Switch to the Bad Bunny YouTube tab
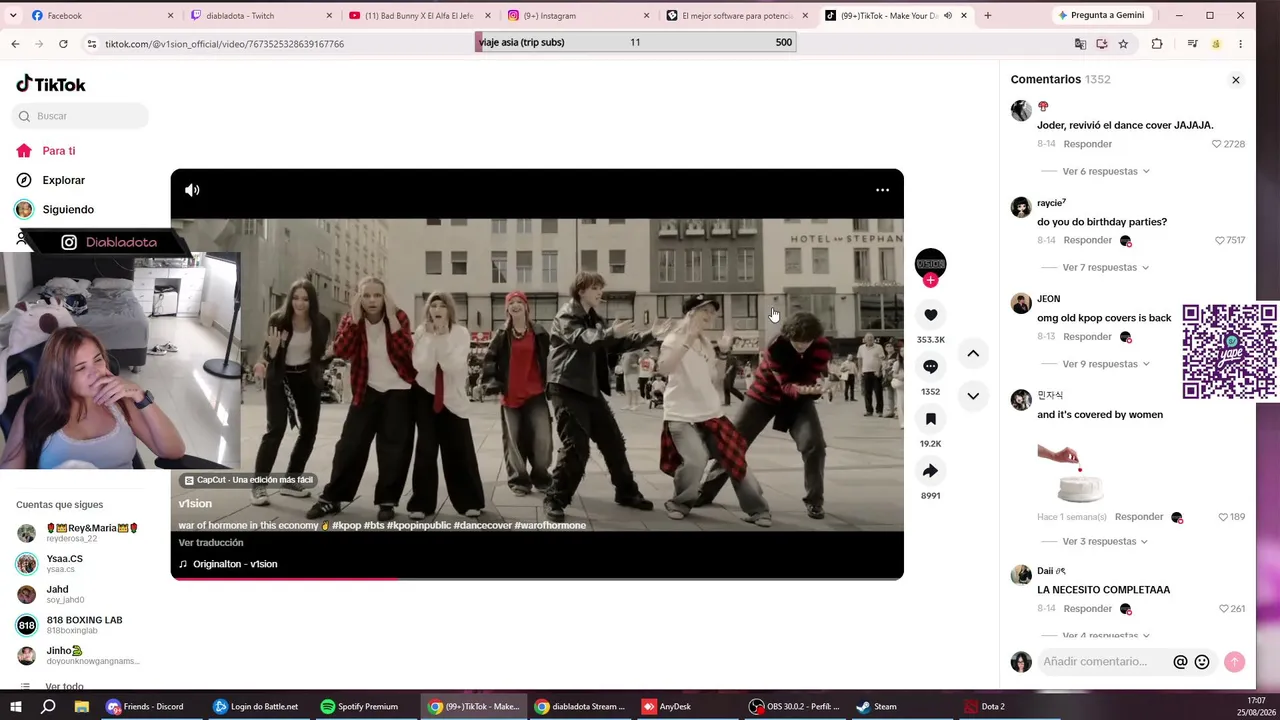This screenshot has width=1280, height=720. (419, 16)
